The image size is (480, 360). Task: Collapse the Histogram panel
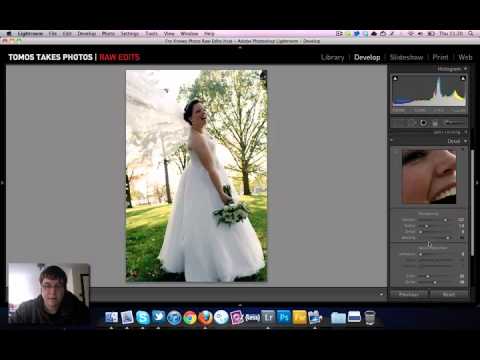coord(466,69)
